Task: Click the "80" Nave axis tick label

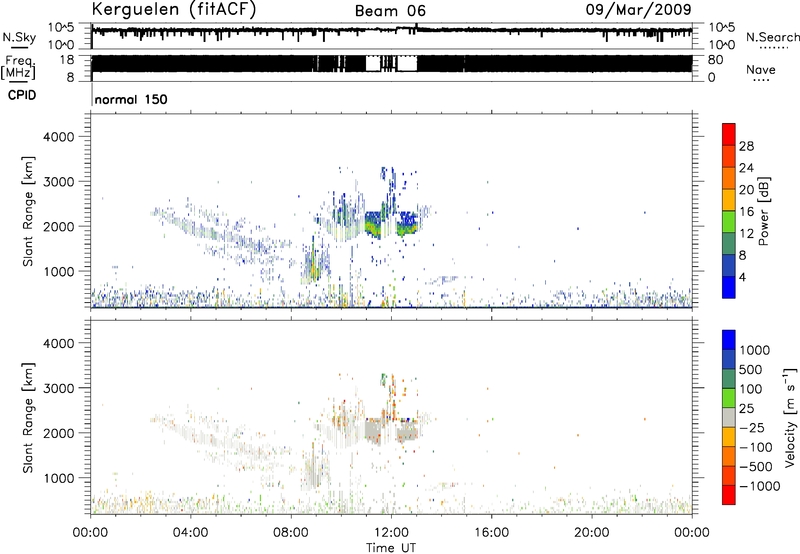Action: pos(715,60)
